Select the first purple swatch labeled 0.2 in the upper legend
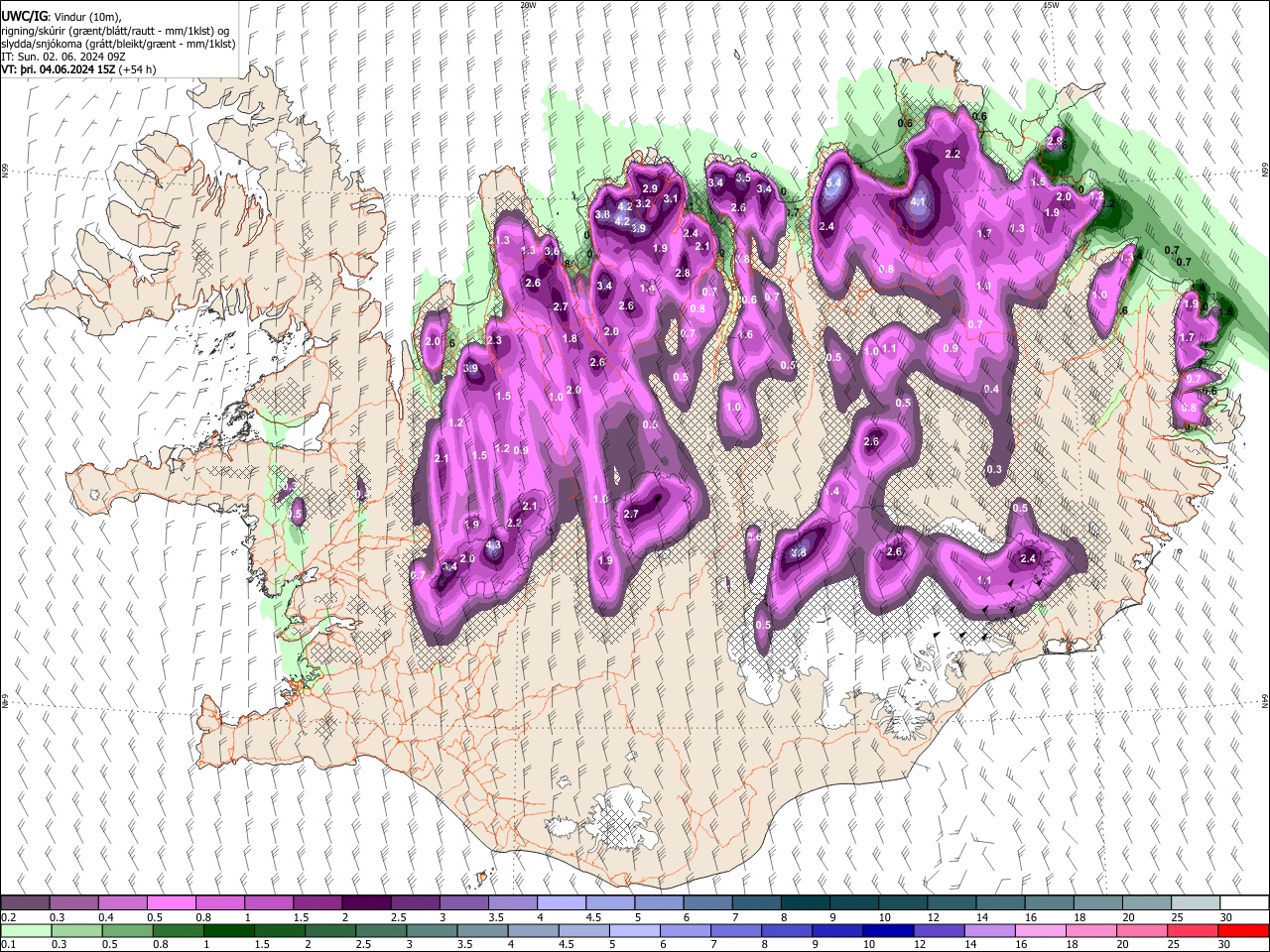Image resolution: width=1270 pixels, height=952 pixels. (25, 903)
